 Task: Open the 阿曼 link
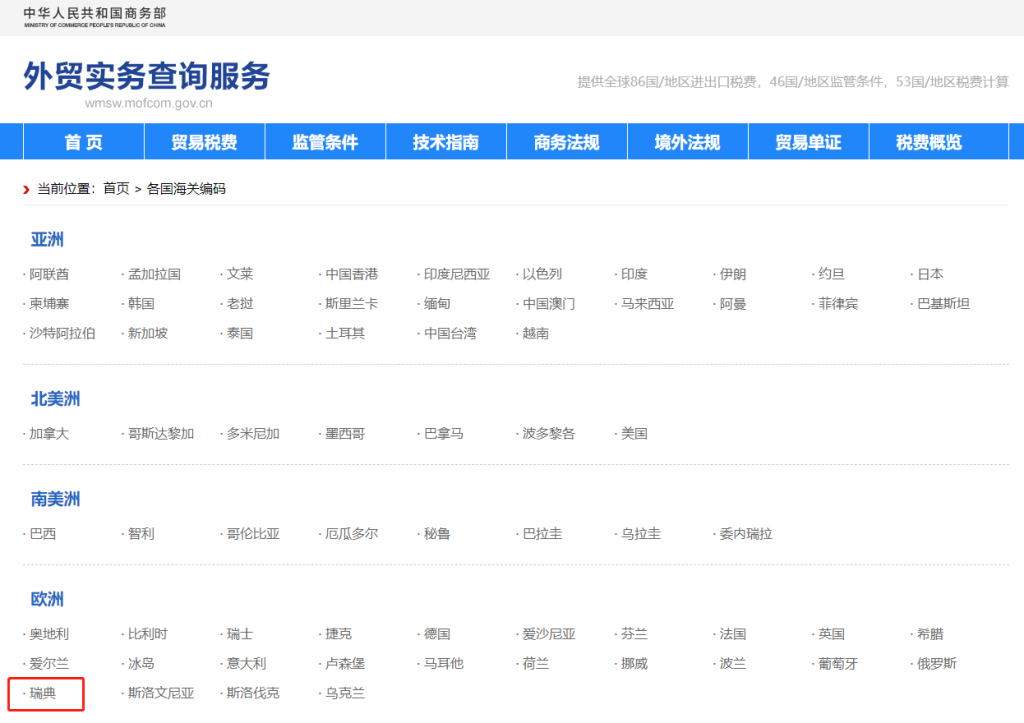[x=733, y=304]
